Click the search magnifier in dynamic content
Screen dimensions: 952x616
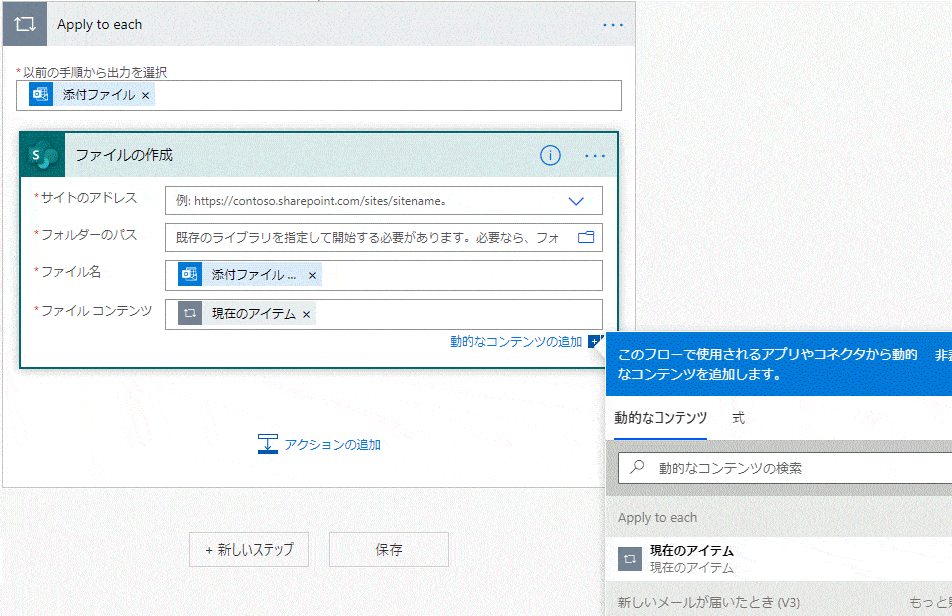point(636,467)
